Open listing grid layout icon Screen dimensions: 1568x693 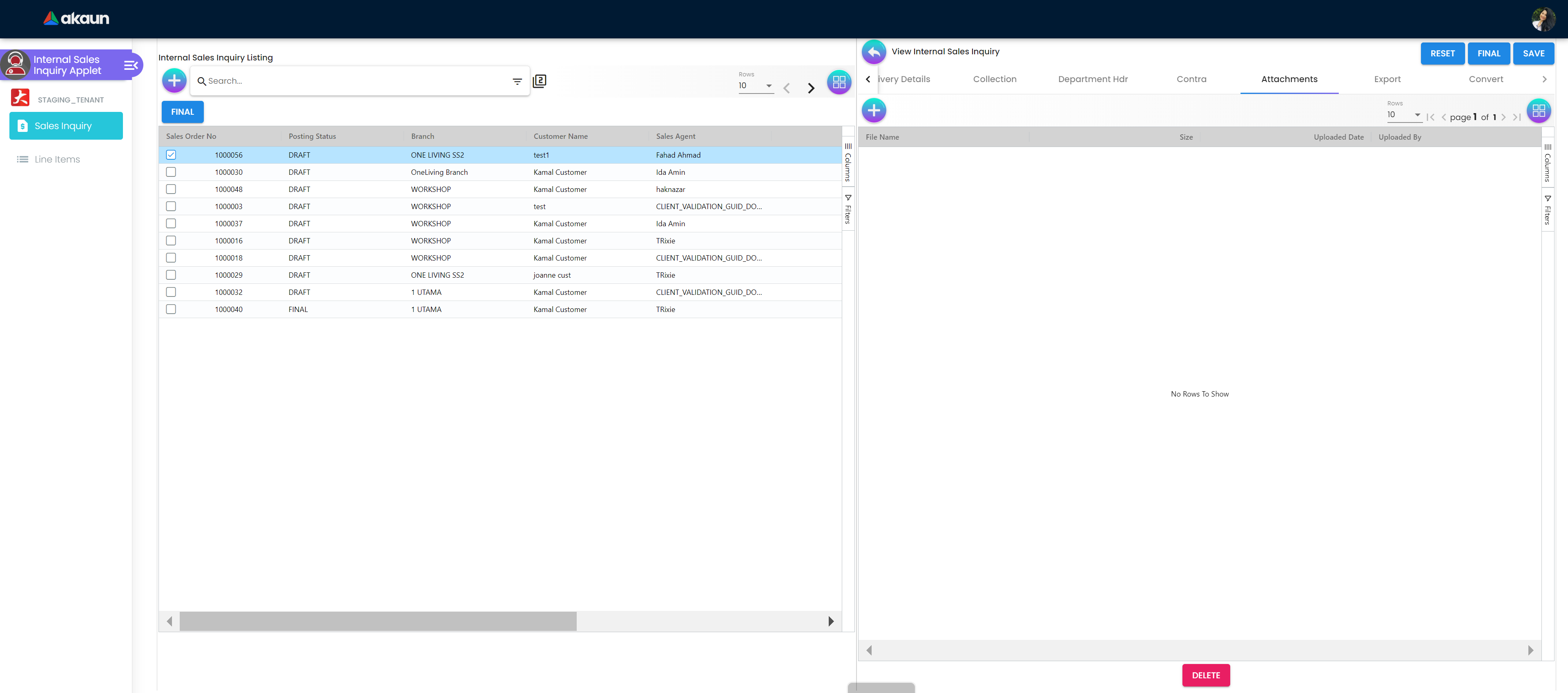pos(839,82)
